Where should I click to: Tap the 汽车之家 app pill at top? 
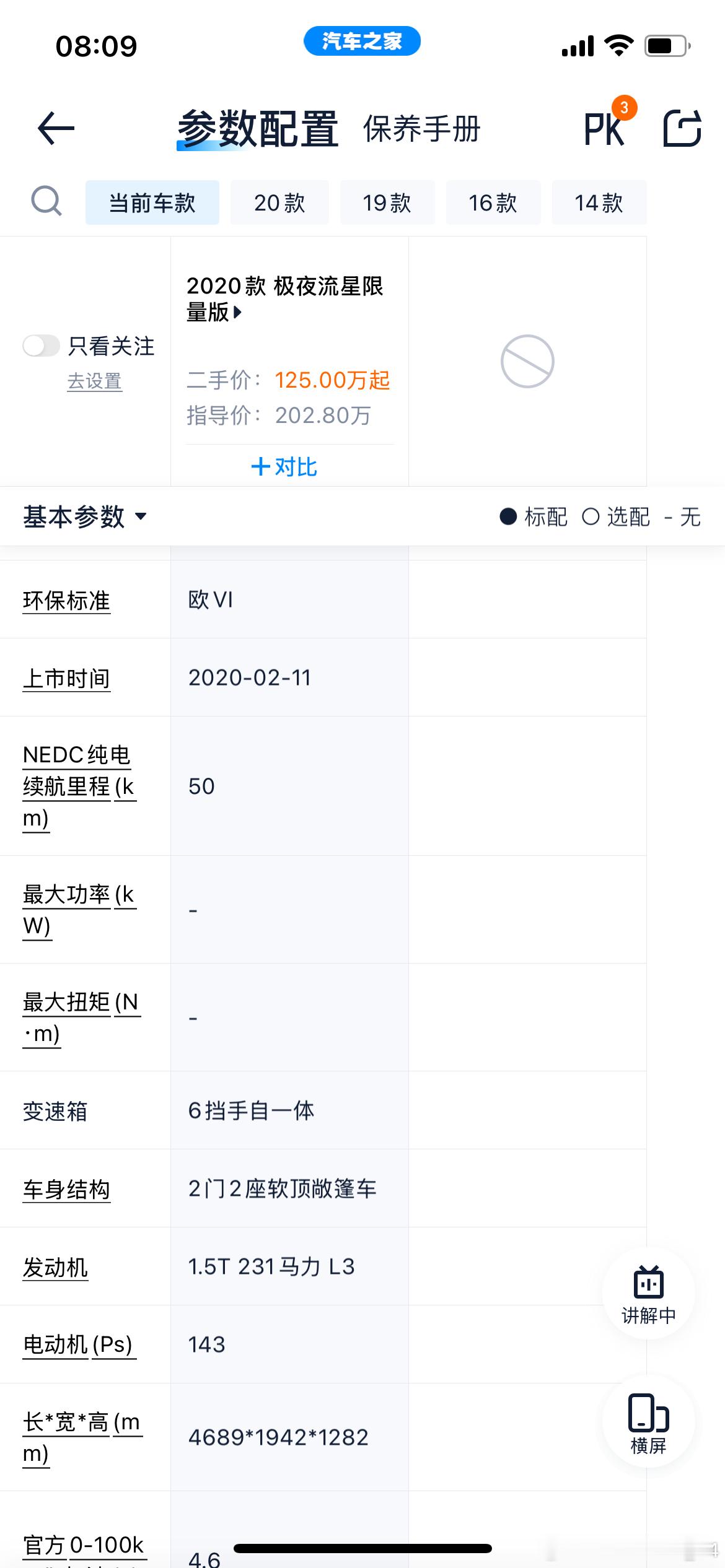point(362,41)
